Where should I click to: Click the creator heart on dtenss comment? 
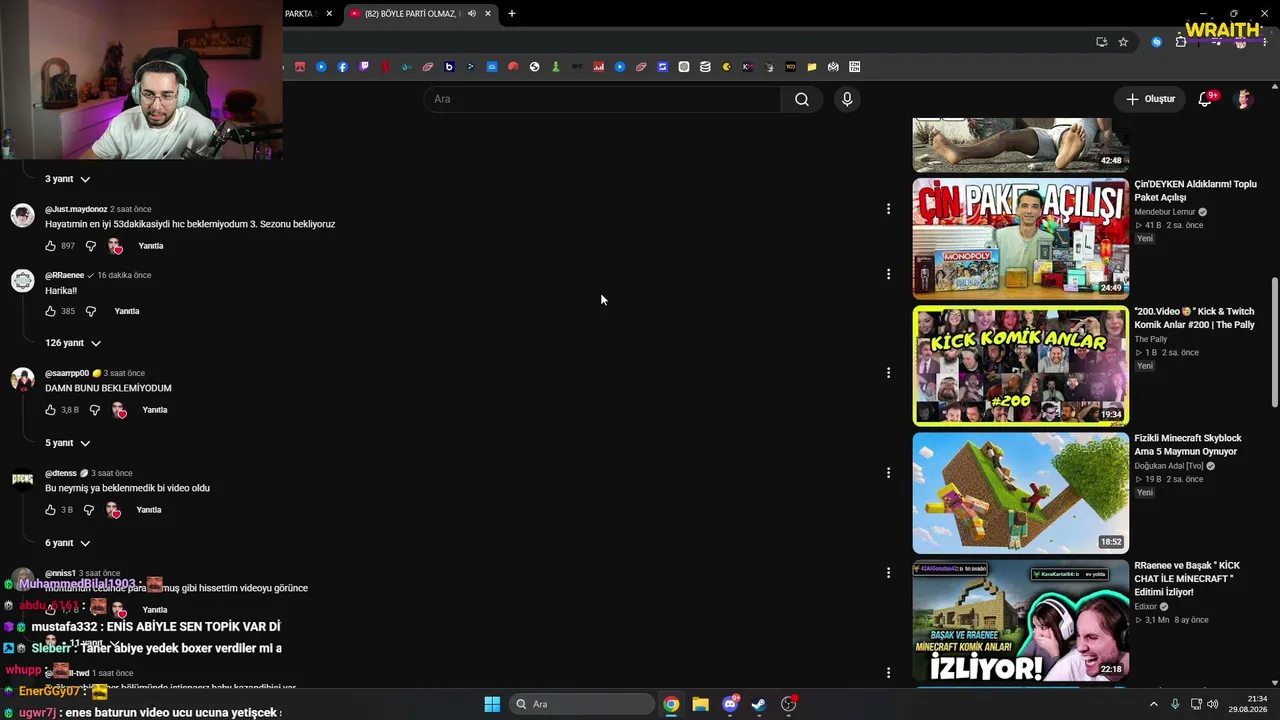point(113,510)
